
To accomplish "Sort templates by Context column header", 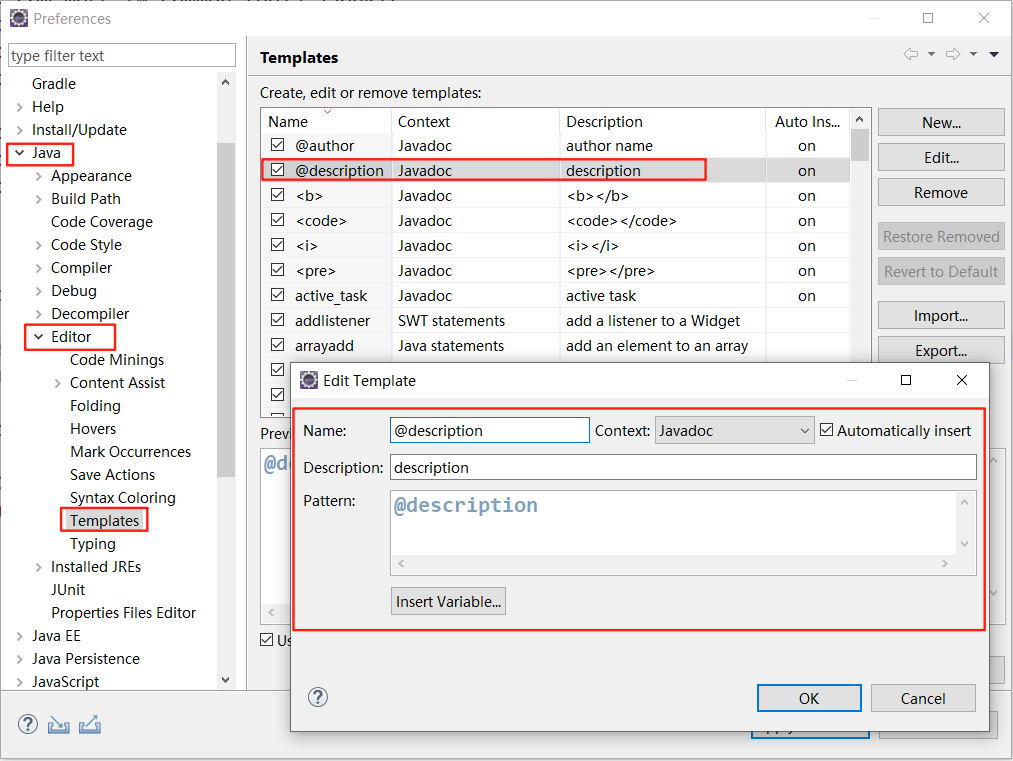I will pos(475,121).
